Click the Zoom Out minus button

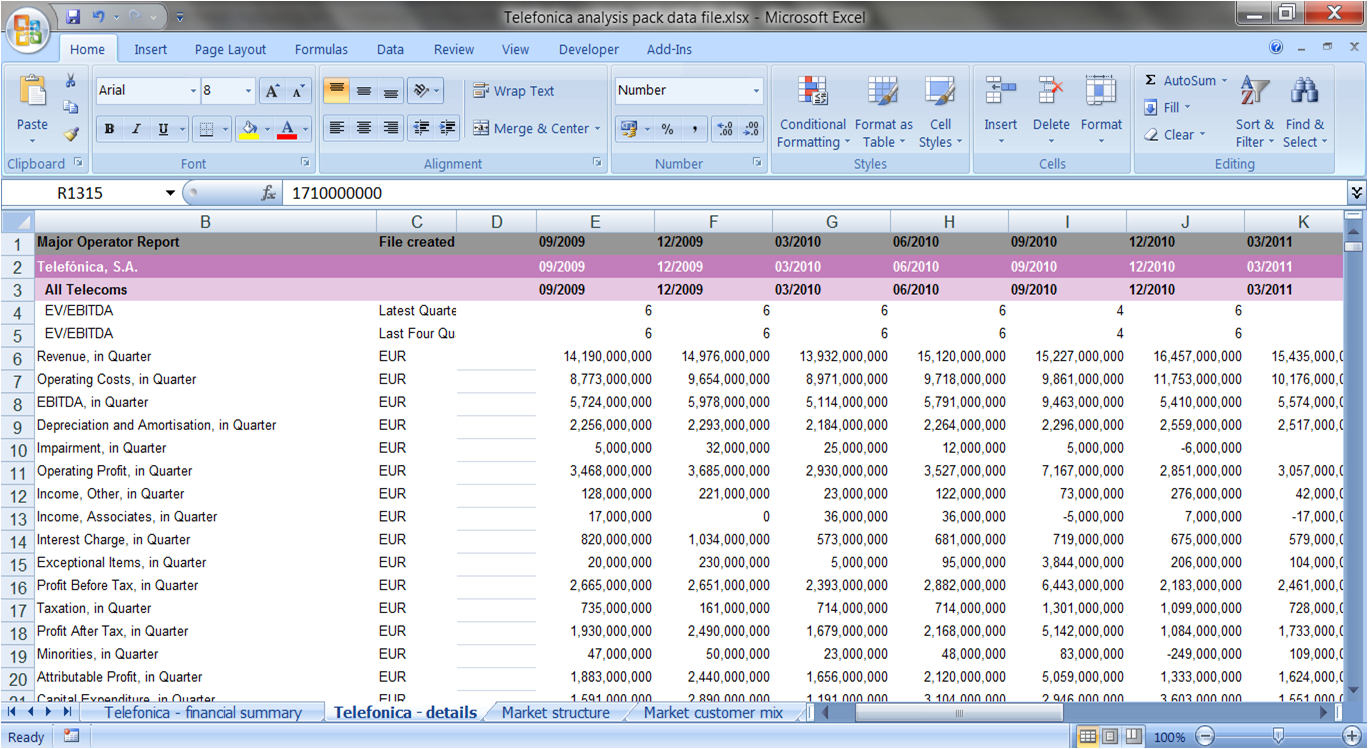1205,737
